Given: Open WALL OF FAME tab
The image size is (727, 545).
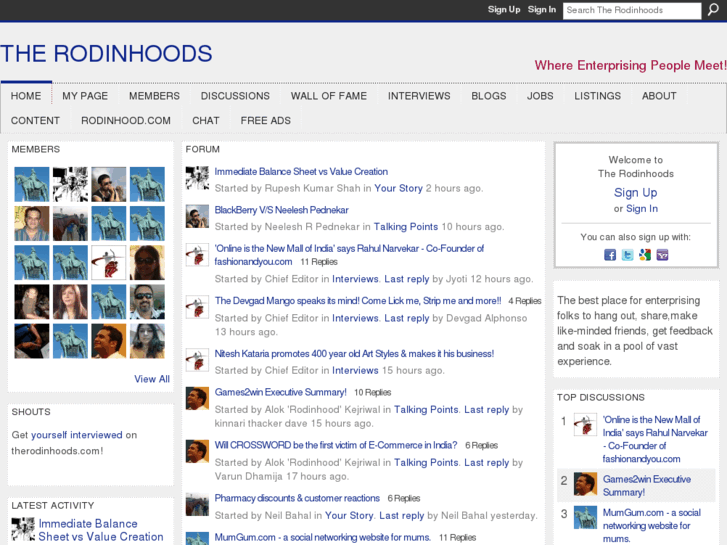Looking at the screenshot, I should (x=329, y=96).
